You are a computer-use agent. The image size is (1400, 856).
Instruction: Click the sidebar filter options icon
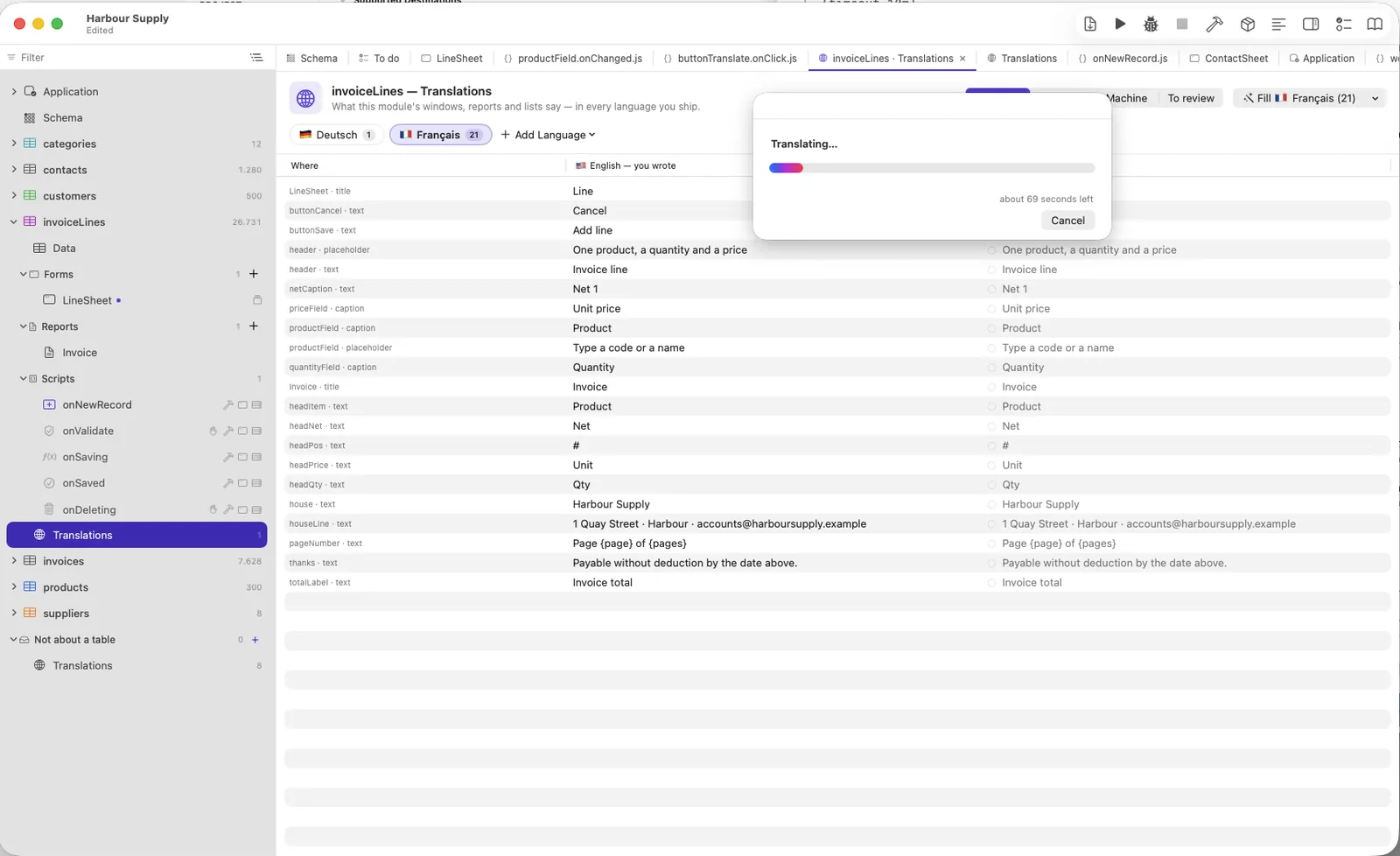coord(256,58)
